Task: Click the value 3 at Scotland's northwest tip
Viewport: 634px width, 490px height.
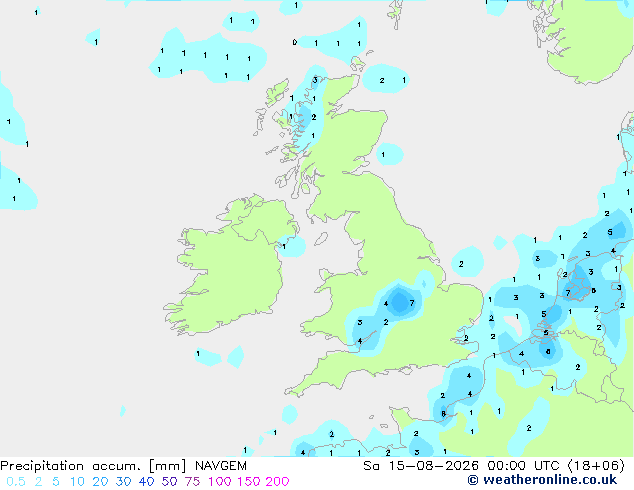Action: (315, 80)
